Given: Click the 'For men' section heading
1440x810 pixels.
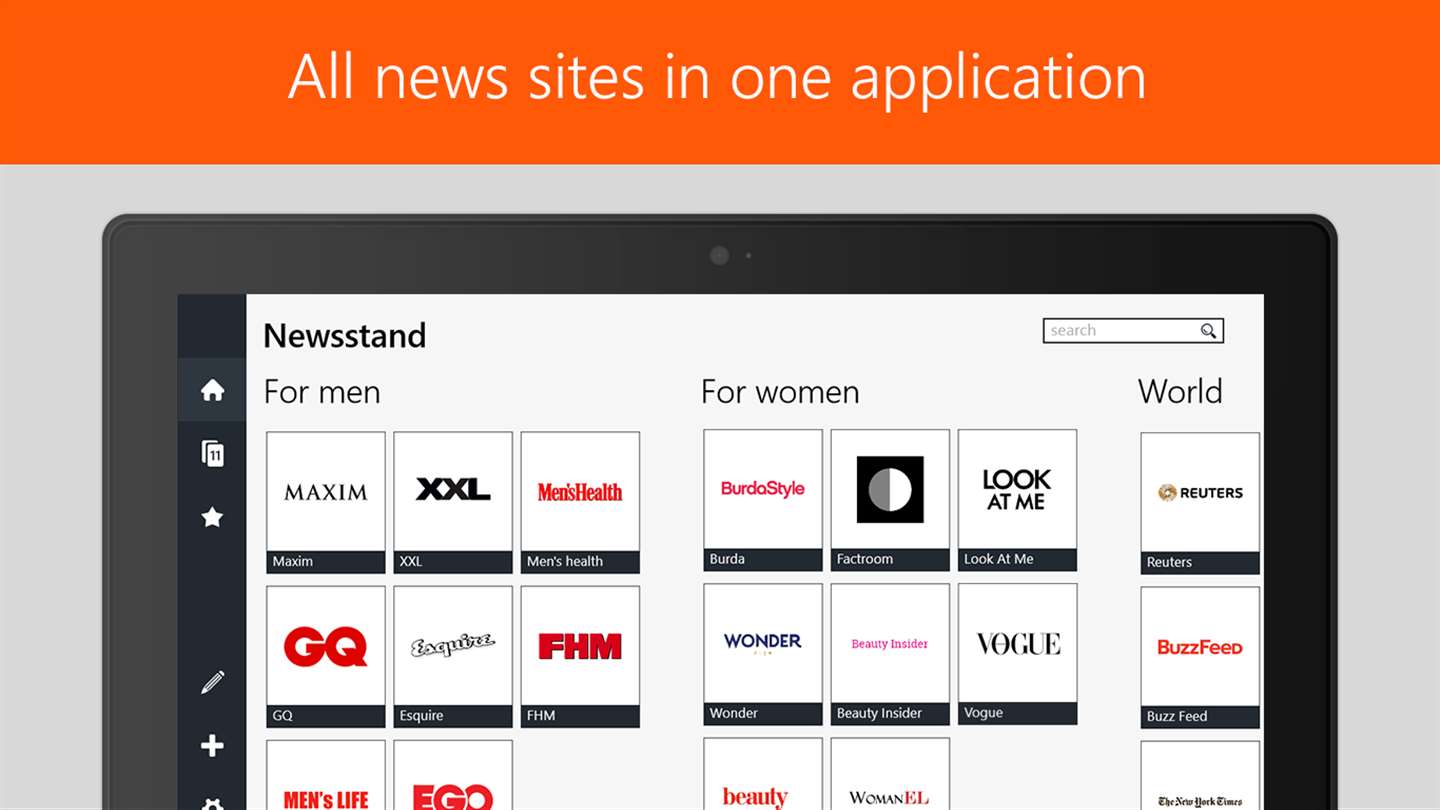Looking at the screenshot, I should [322, 392].
